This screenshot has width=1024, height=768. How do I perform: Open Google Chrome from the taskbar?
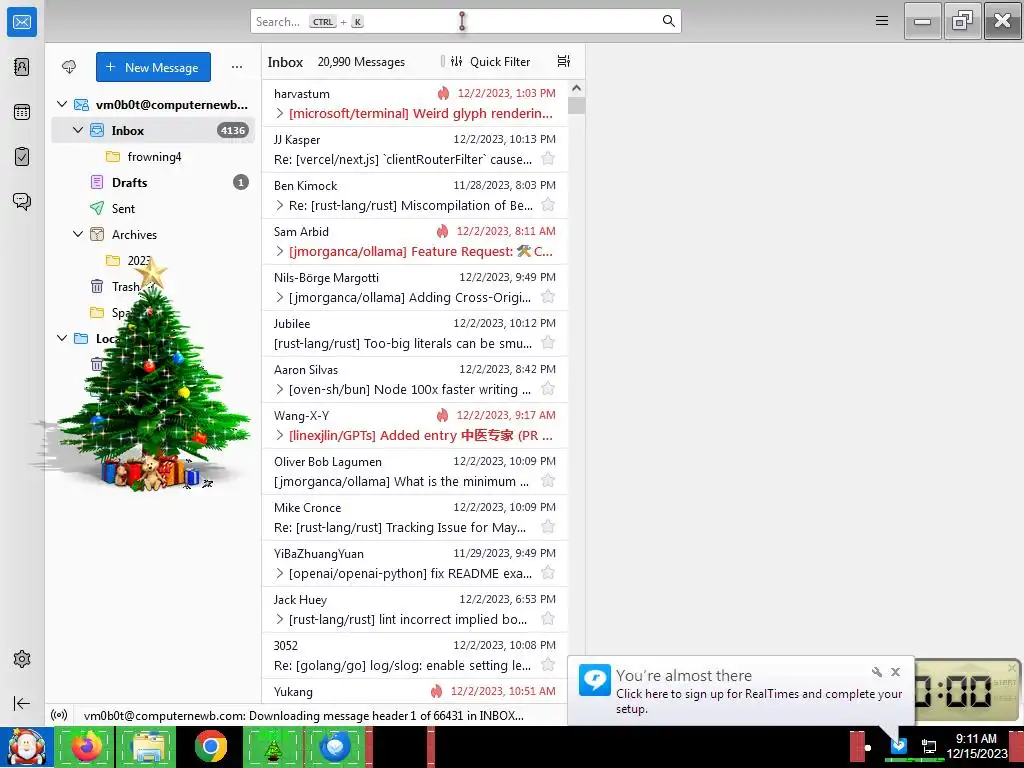pos(211,746)
